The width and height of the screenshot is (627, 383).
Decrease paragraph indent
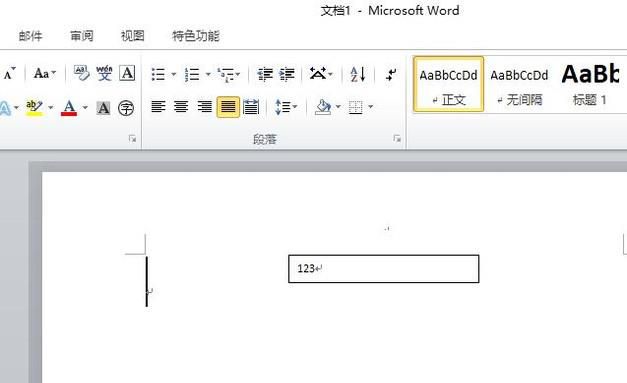point(265,74)
